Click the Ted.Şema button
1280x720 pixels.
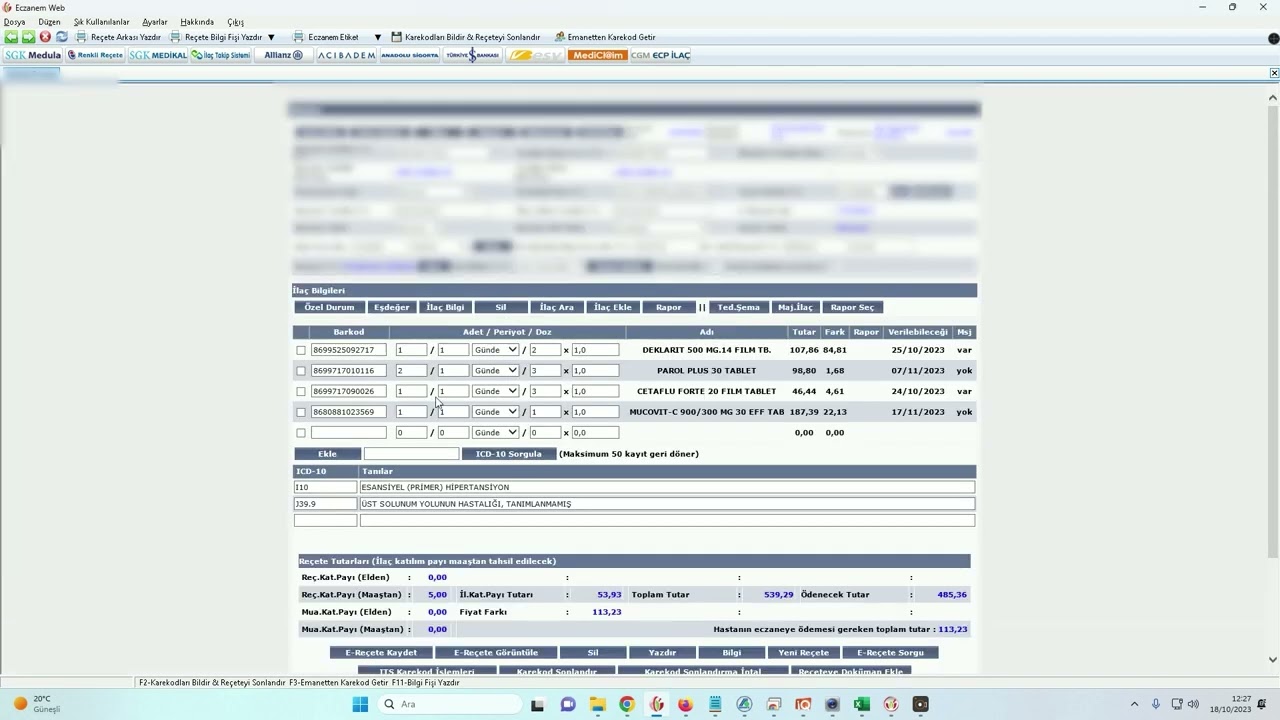(739, 307)
